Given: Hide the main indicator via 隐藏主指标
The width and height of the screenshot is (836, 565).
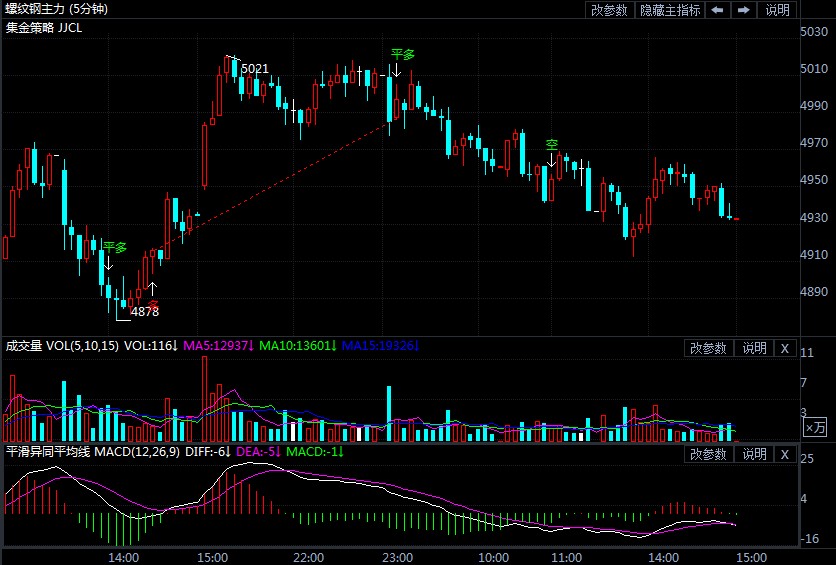Looking at the screenshot, I should tap(670, 10).
